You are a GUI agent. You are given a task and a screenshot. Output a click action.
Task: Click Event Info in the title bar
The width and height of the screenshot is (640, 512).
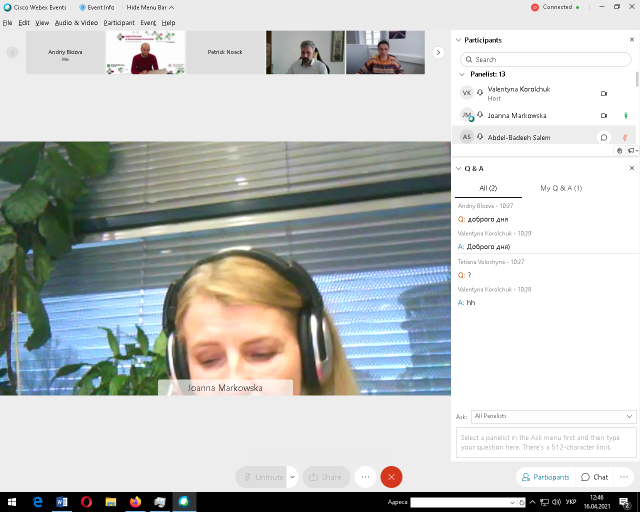coord(97,7)
